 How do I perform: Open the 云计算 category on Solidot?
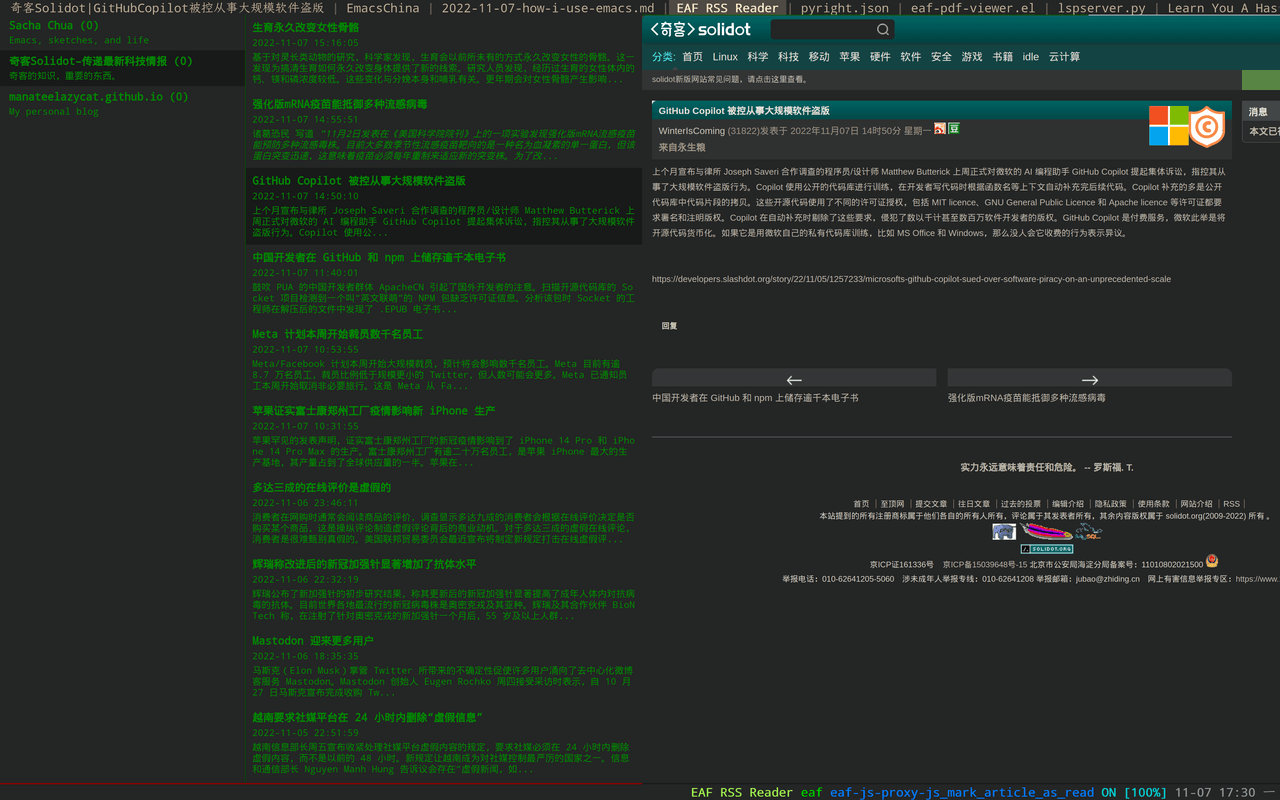click(1064, 57)
